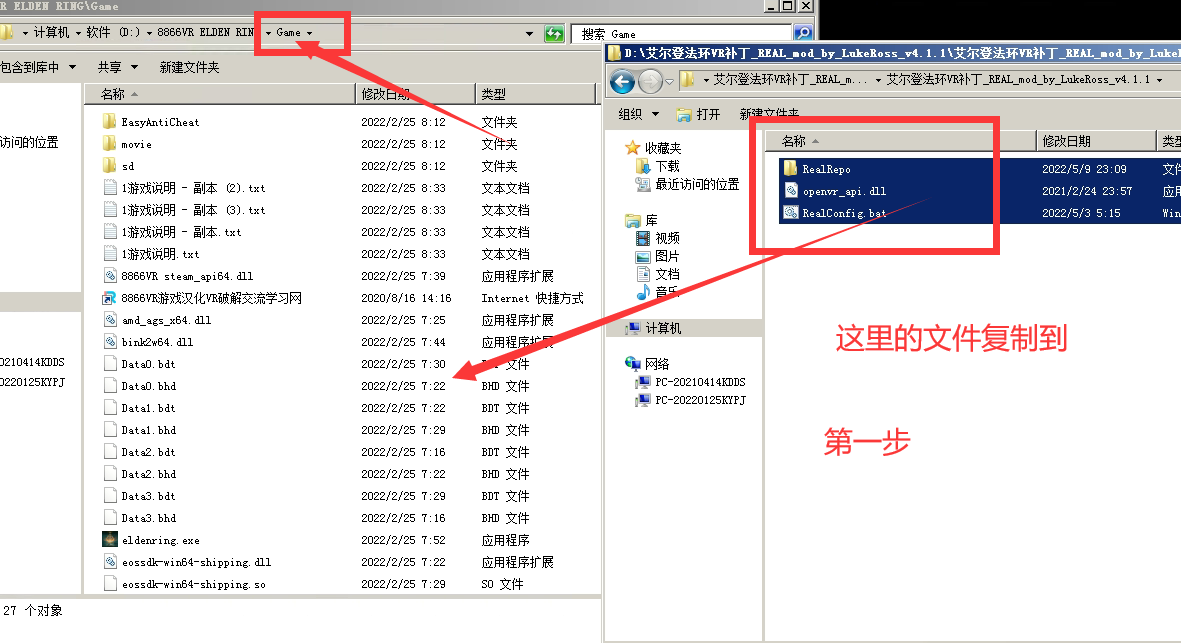Click the refresh icon in Game window

click(x=554, y=33)
